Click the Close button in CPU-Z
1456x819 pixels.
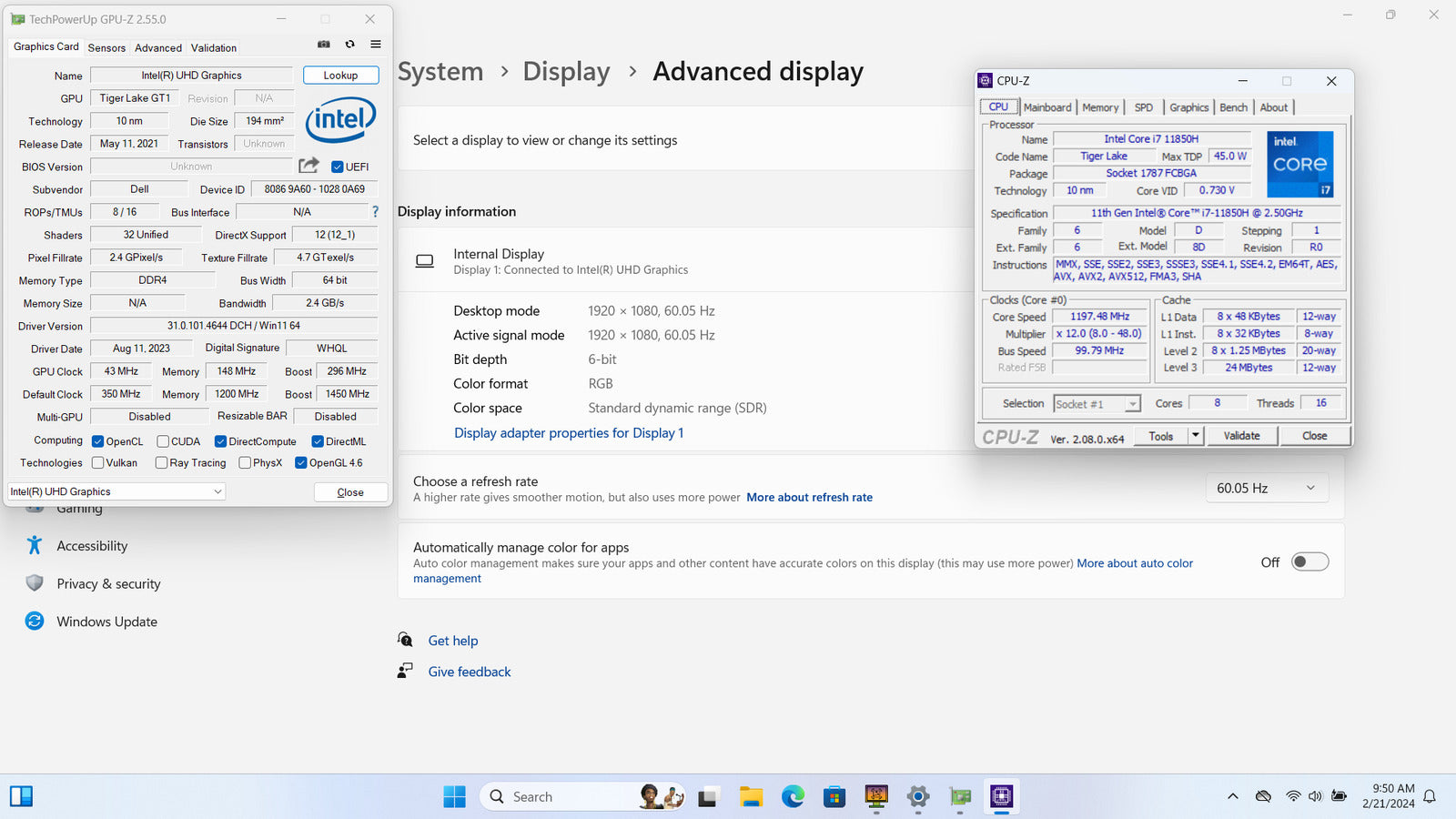[x=1315, y=436]
